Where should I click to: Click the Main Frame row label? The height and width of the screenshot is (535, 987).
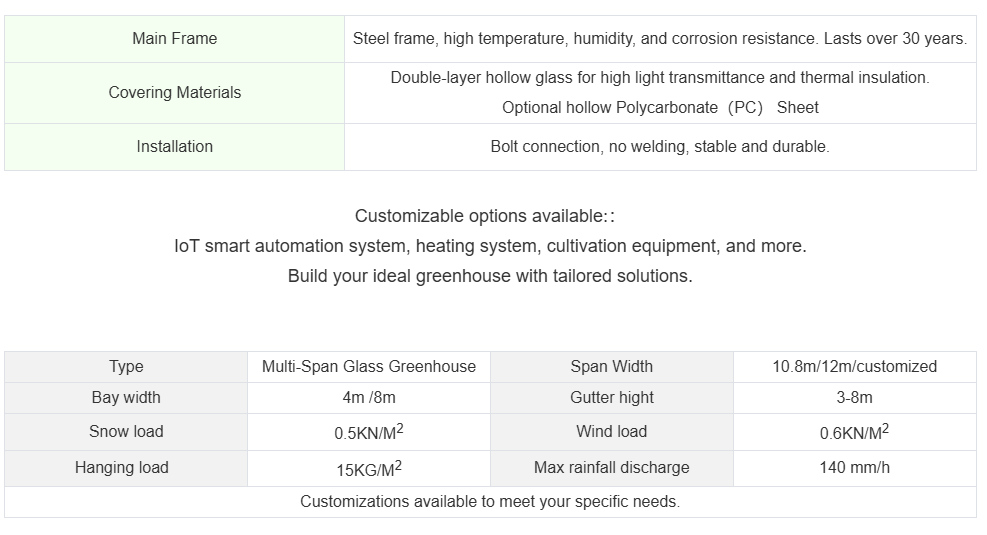pyautogui.click(x=174, y=39)
